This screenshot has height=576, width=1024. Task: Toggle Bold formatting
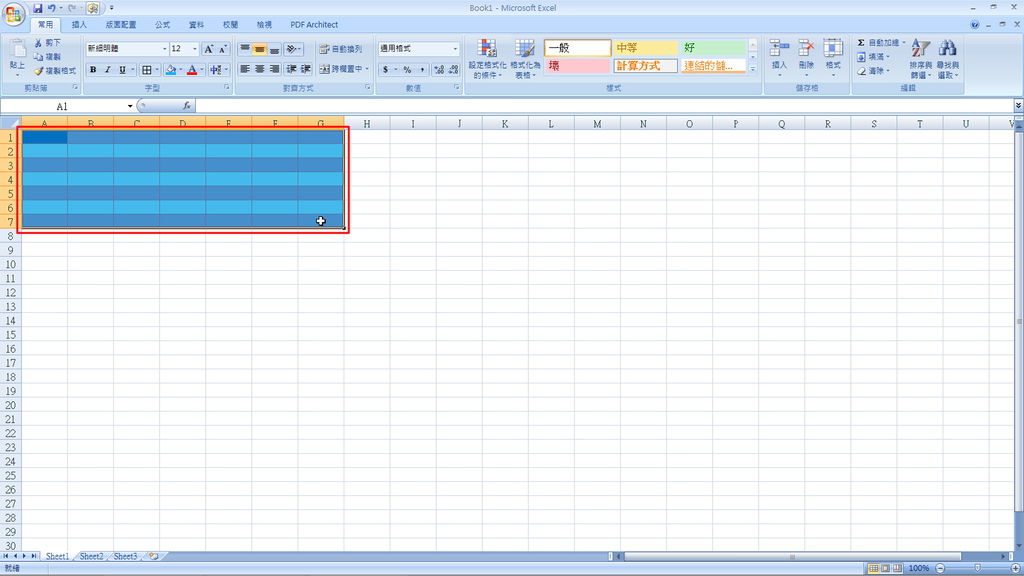pyautogui.click(x=93, y=70)
